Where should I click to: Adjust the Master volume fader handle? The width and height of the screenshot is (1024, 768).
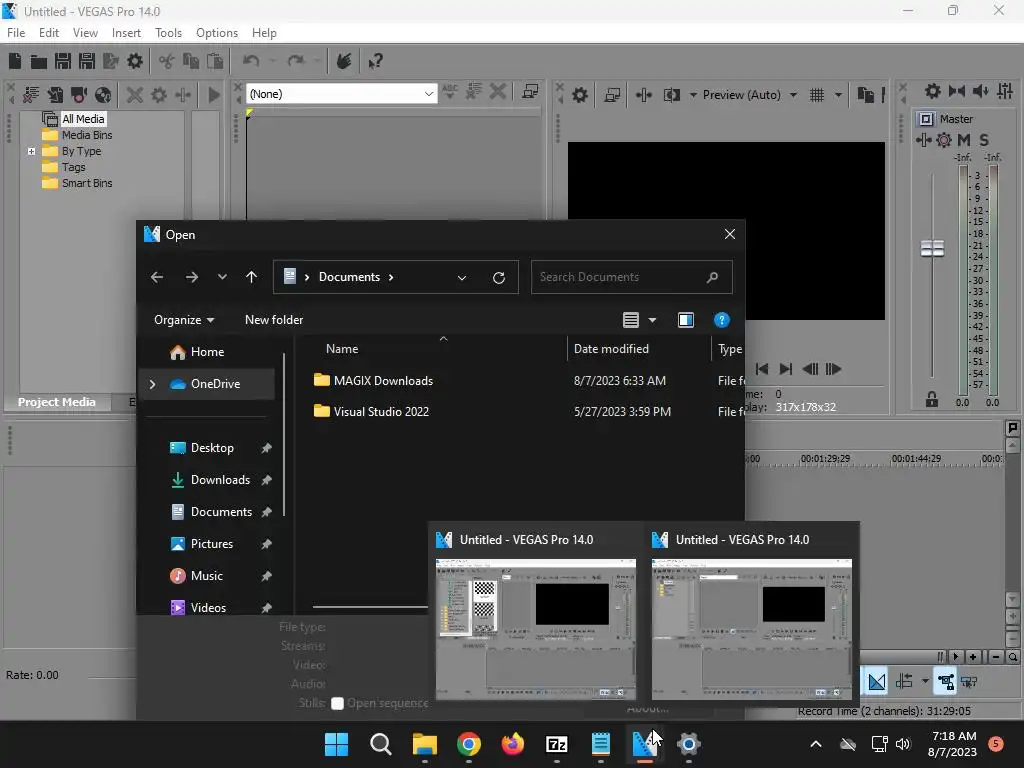[x=932, y=248]
